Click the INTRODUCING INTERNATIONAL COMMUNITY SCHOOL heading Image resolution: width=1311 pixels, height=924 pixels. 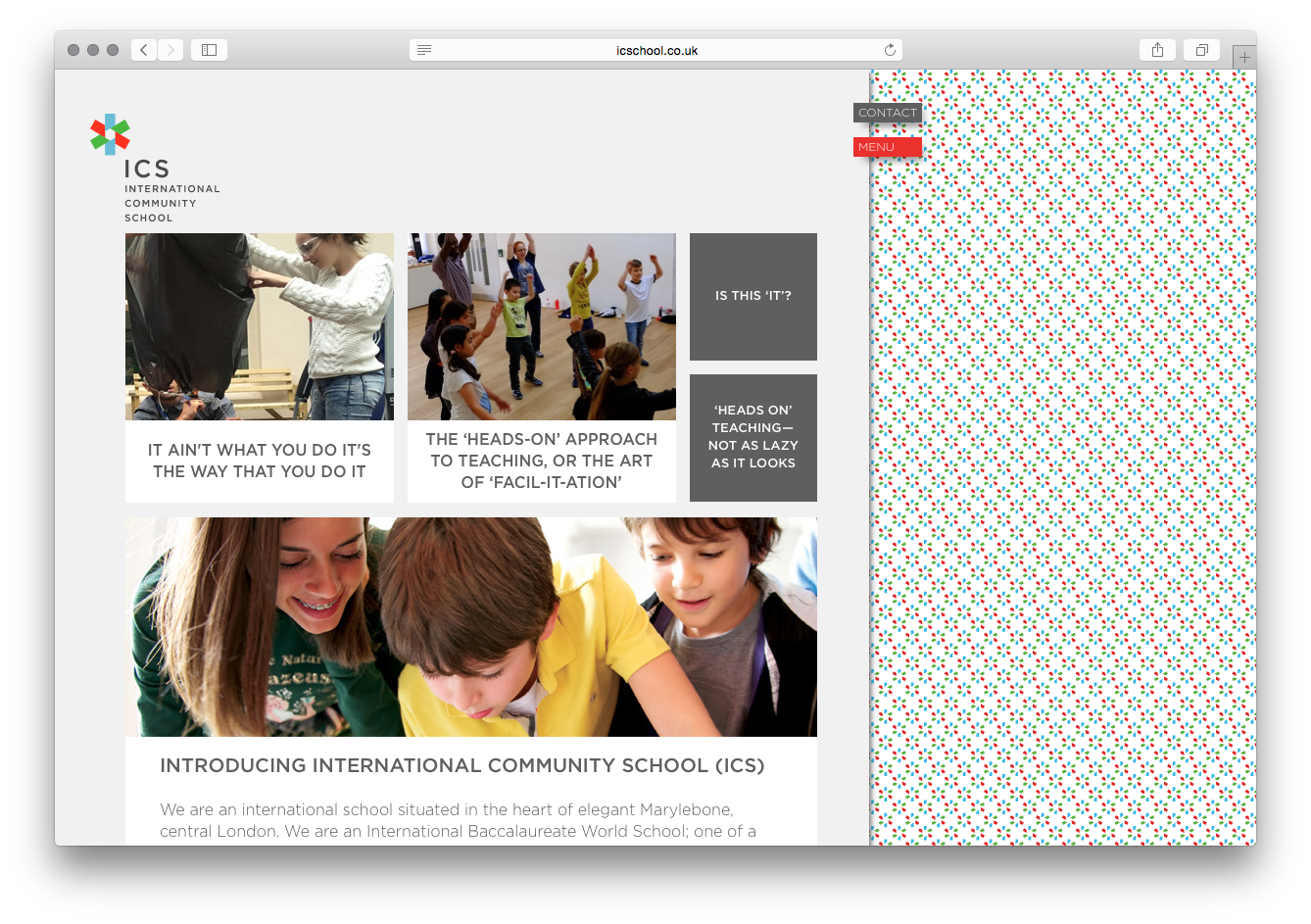[x=461, y=765]
